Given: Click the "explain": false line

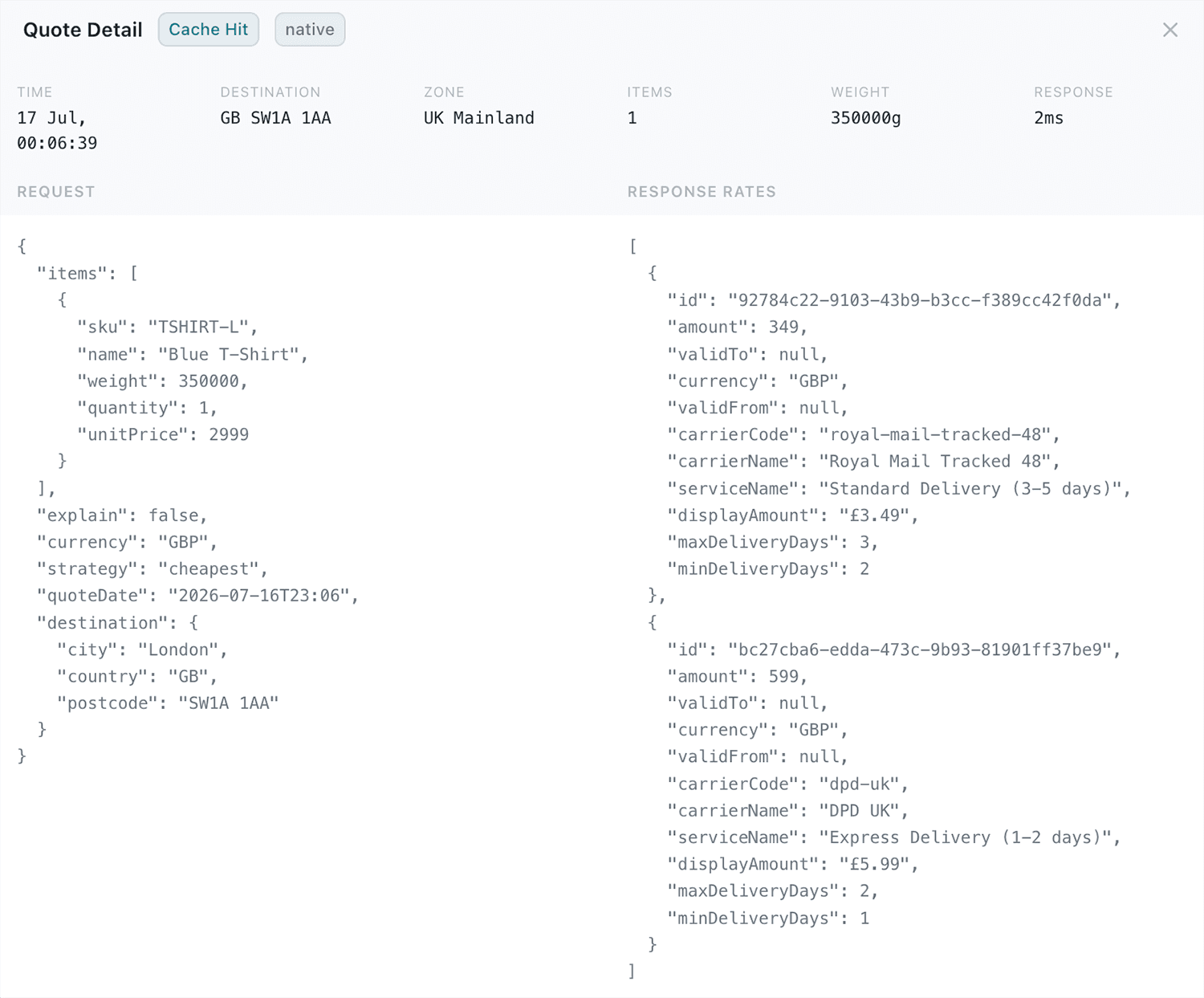Looking at the screenshot, I should click(123, 515).
